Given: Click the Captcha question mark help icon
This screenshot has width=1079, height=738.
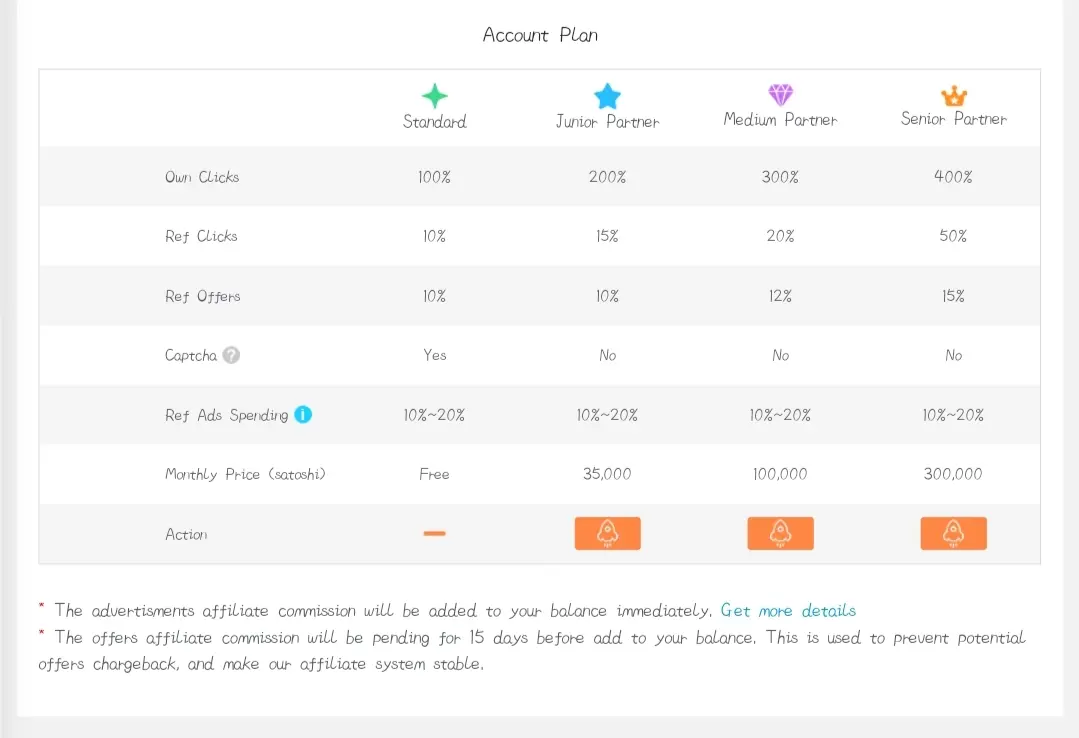Looking at the screenshot, I should [231, 355].
